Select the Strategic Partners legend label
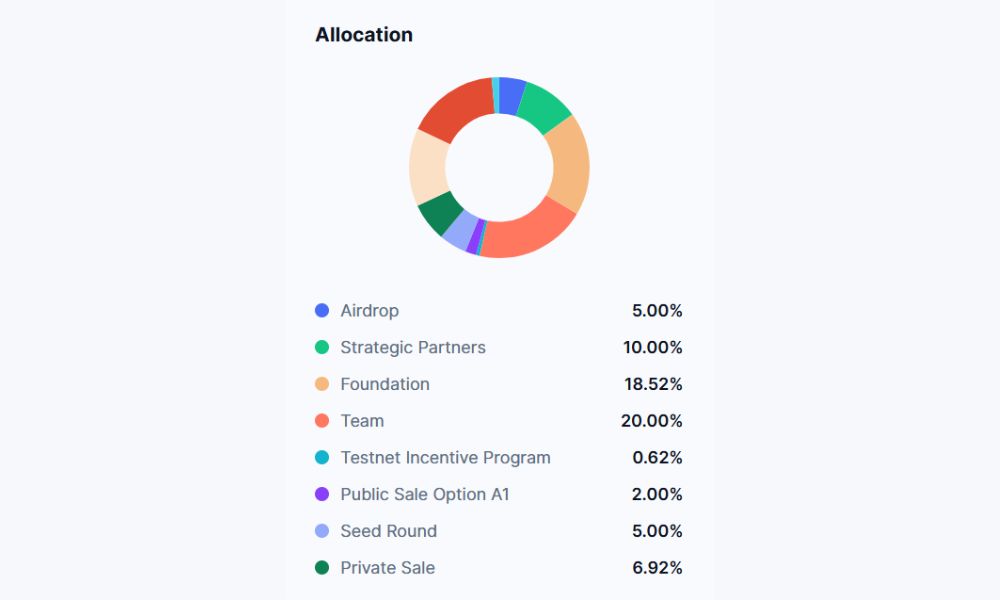The height and width of the screenshot is (600, 1000). pyautogui.click(x=413, y=348)
